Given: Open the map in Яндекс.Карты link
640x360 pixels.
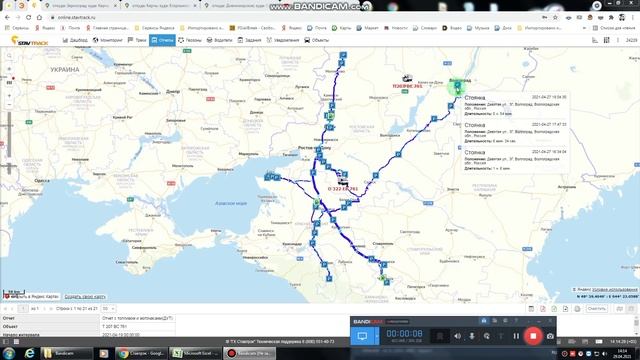Looking at the screenshot, I should point(32,296).
